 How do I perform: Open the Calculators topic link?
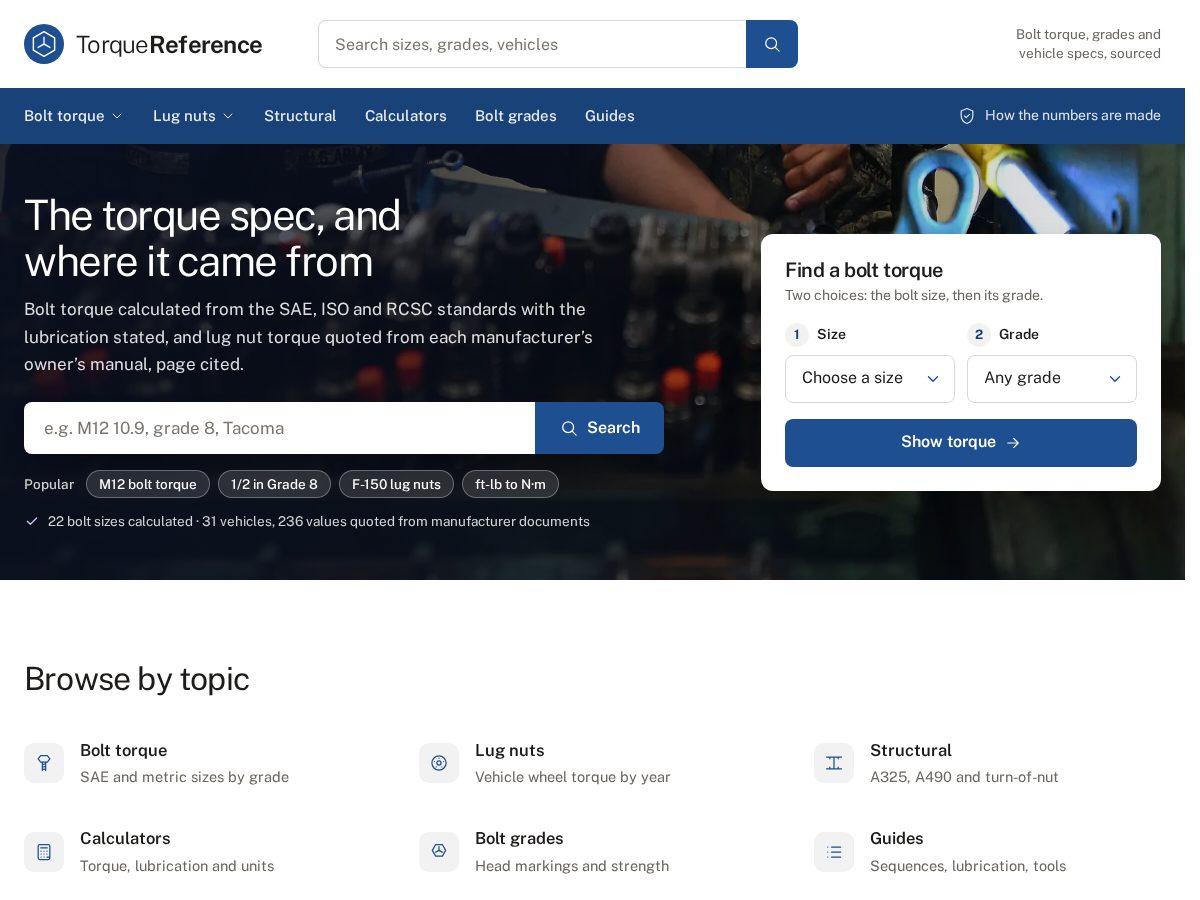pyautogui.click(x=125, y=838)
